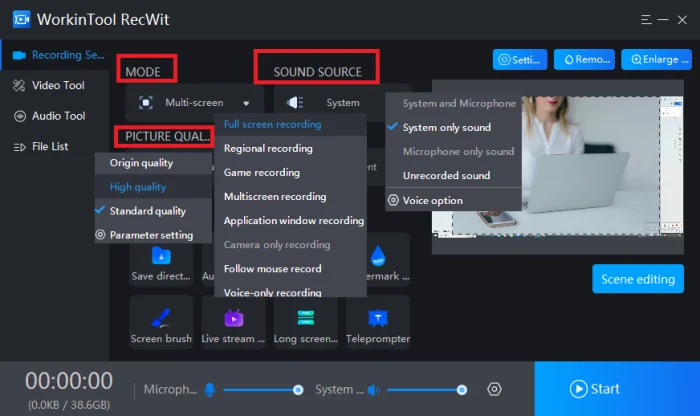Select Standard quality option
Screen dimensions: 700x416
point(154,211)
